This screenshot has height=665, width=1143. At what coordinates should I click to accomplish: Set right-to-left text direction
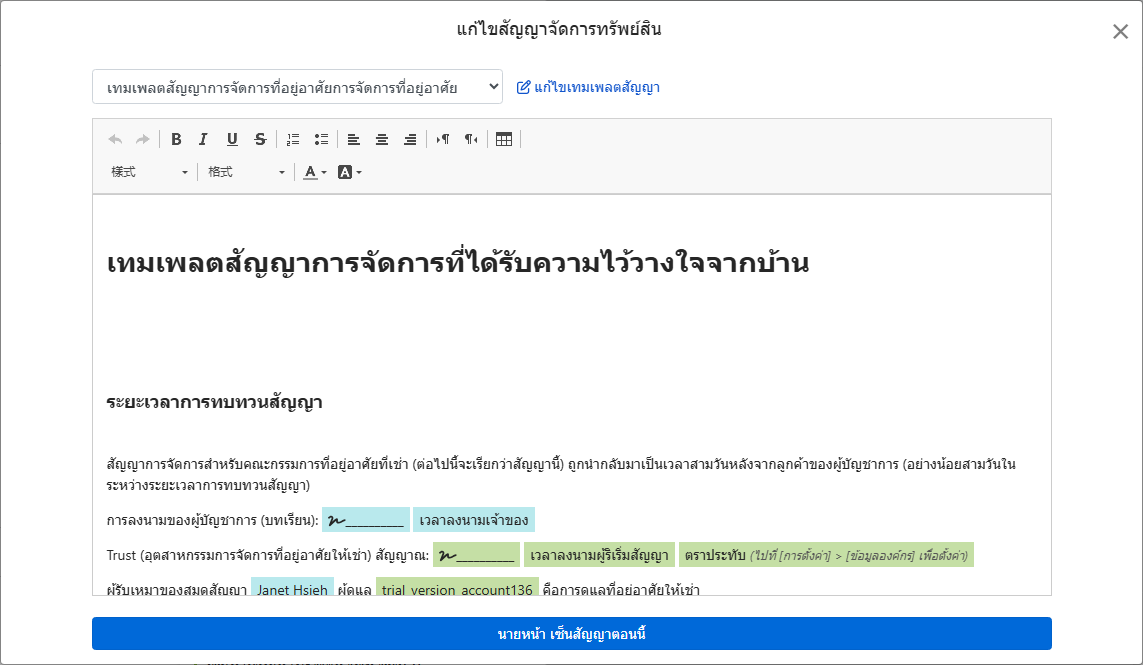coord(471,139)
